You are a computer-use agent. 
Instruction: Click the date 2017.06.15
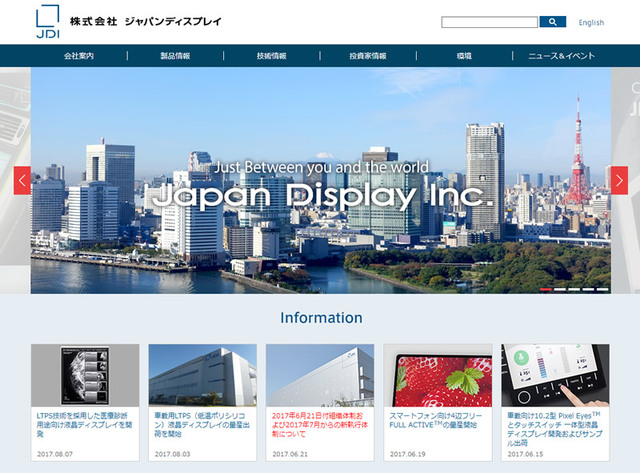point(525,454)
